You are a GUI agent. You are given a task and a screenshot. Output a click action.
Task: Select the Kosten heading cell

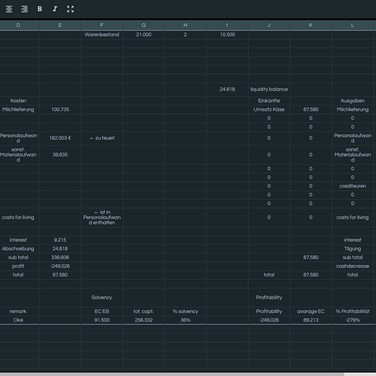click(x=18, y=101)
